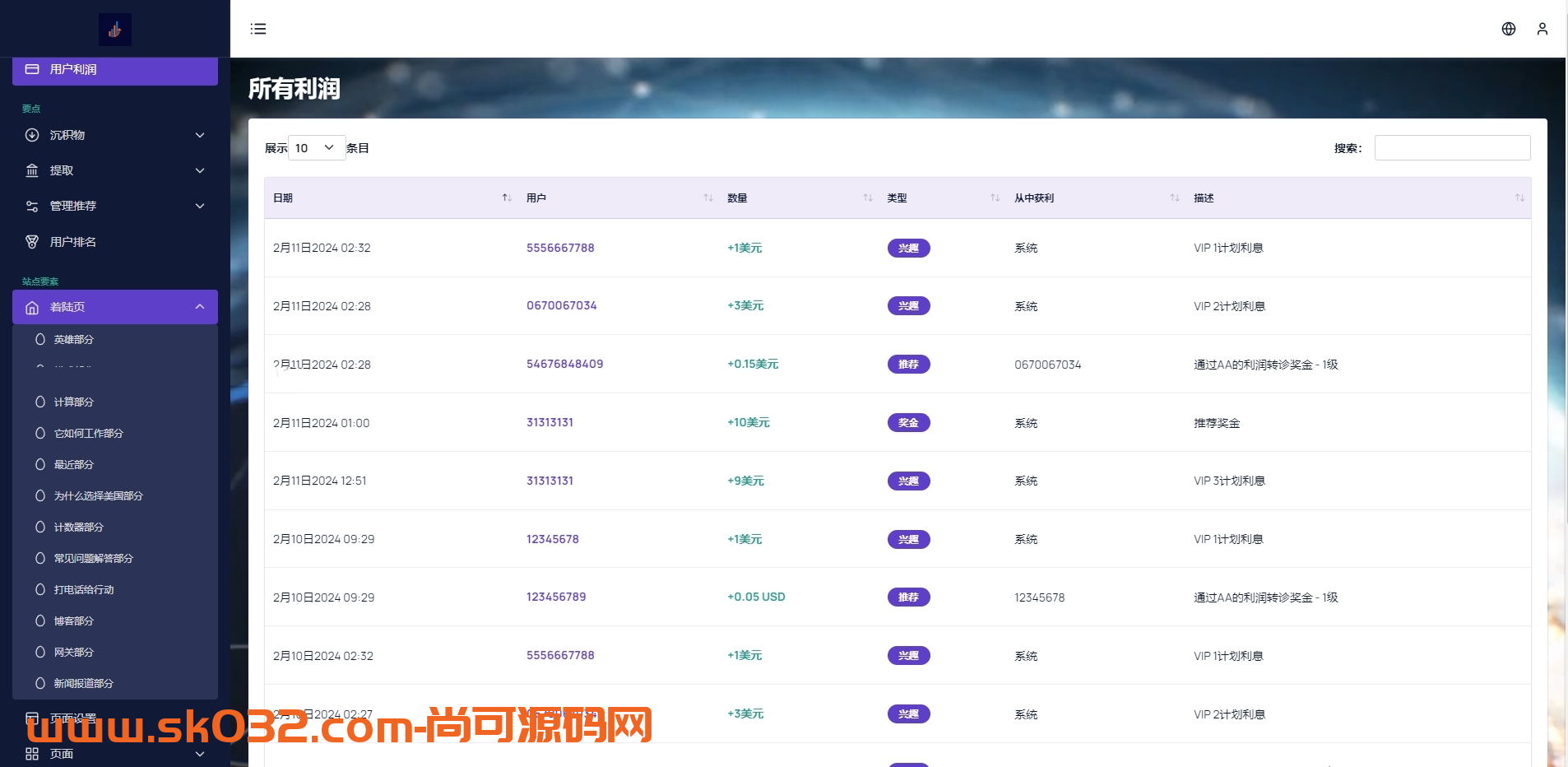
Task: Expand the 管理推荐 menu chevron
Action: (x=200, y=206)
